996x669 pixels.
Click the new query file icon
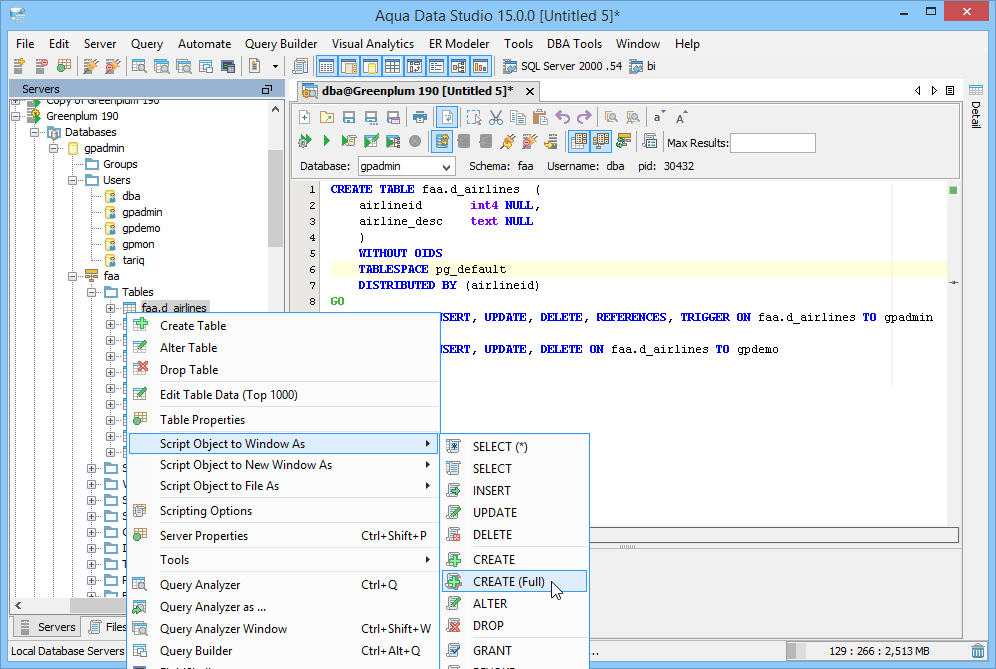(x=305, y=118)
